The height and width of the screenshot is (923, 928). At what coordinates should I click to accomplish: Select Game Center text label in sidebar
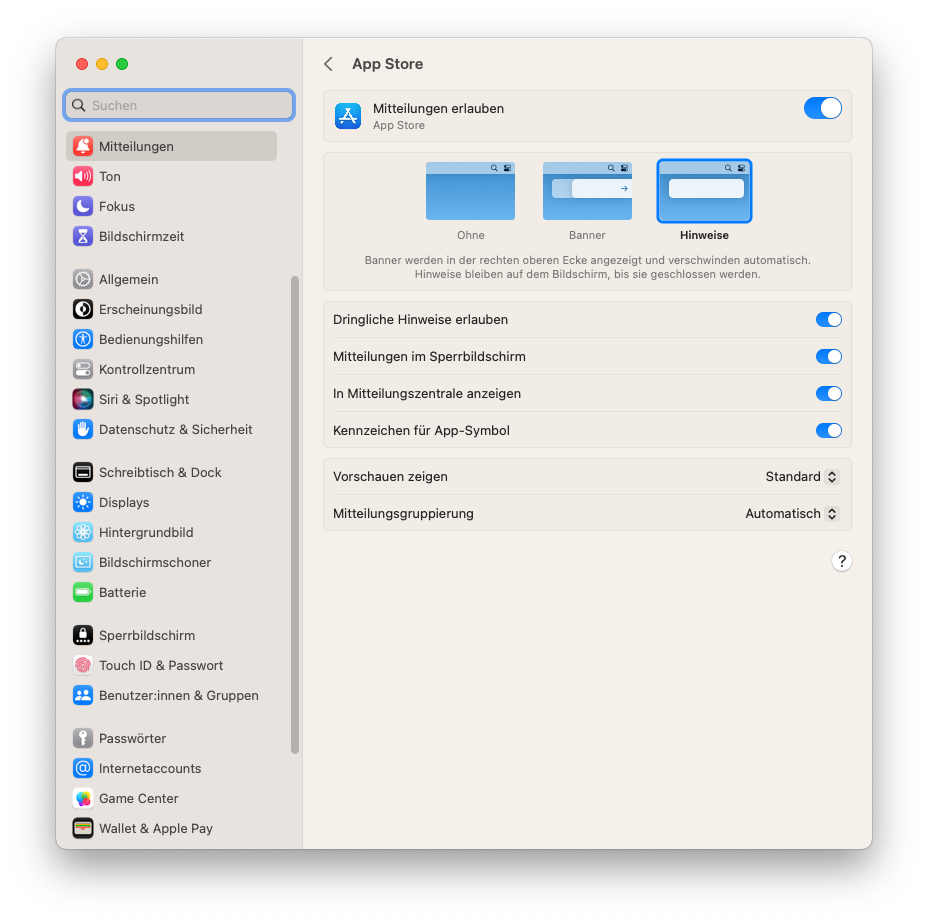pyautogui.click(x=138, y=799)
